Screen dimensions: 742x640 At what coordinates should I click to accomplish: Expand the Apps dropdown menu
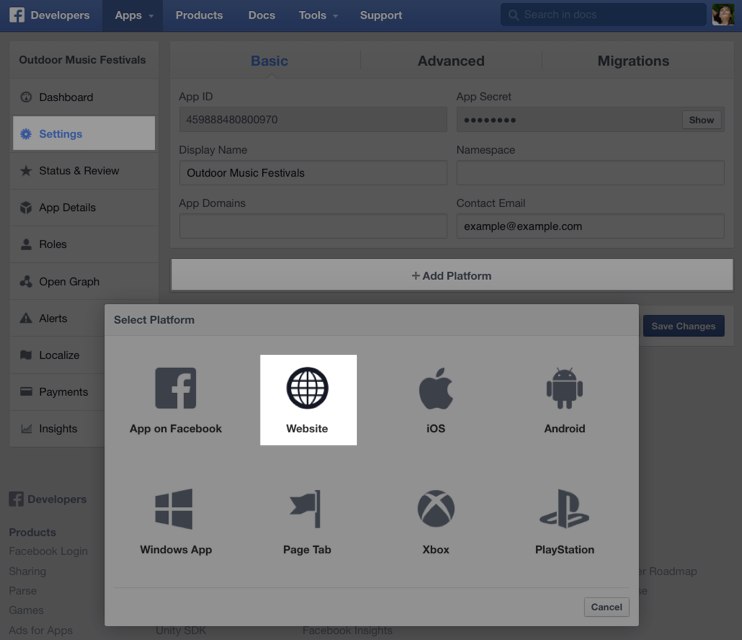click(x=133, y=16)
